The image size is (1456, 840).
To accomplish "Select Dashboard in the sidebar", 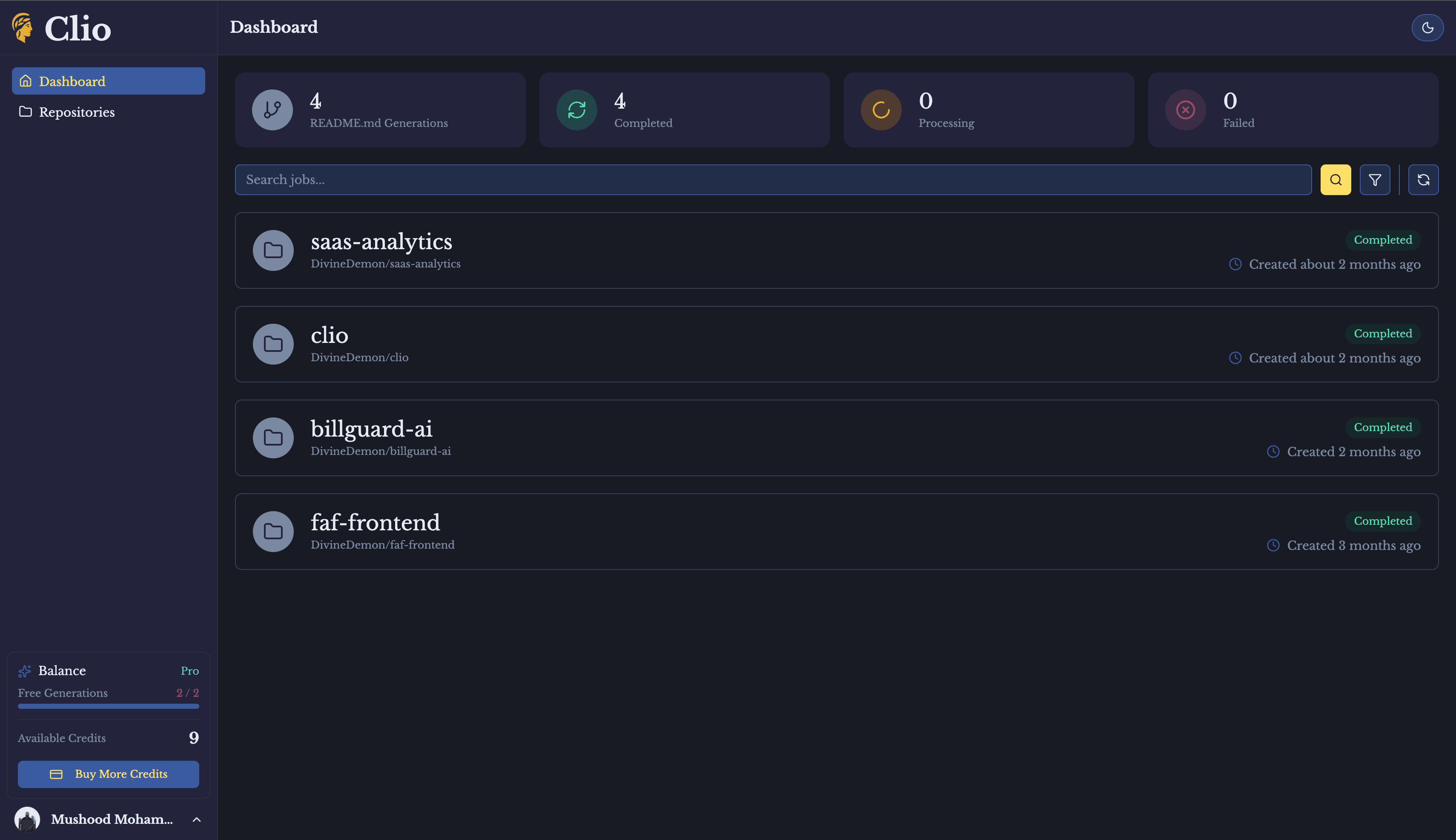I will tap(72, 81).
